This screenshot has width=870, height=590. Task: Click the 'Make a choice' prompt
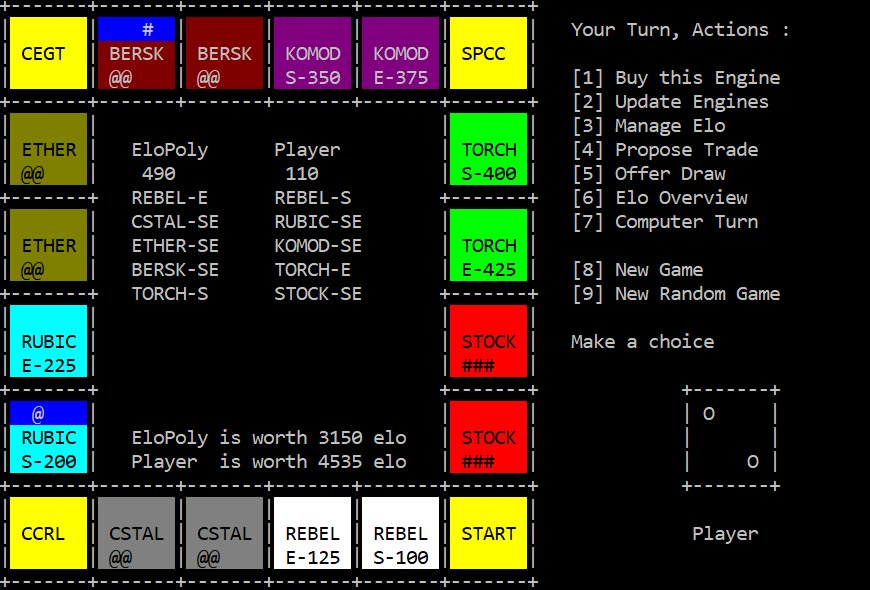(x=643, y=341)
